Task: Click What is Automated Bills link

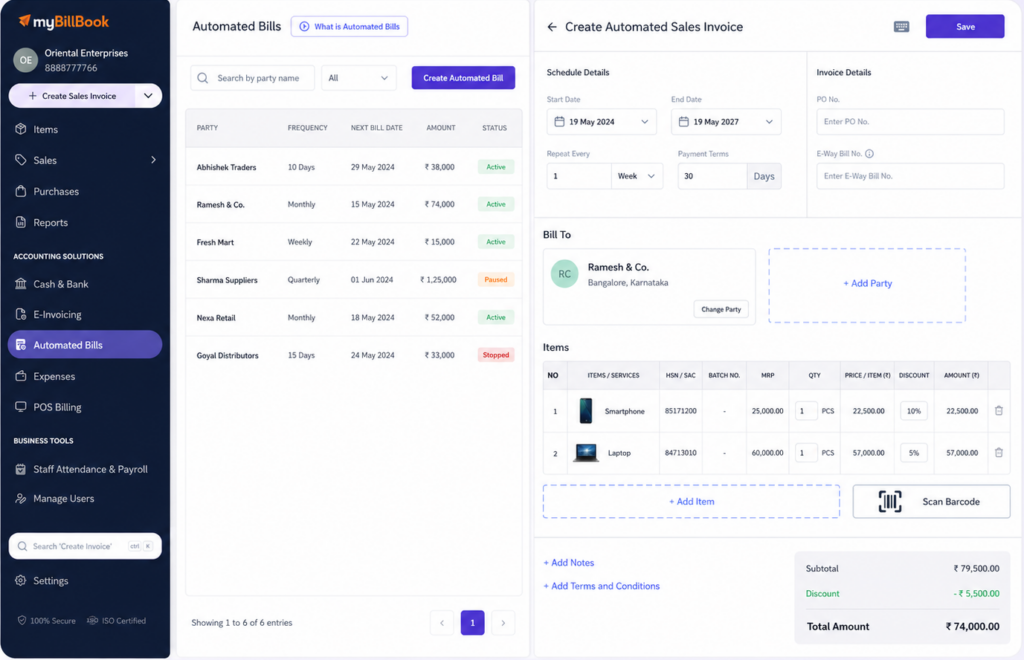Action: click(349, 27)
